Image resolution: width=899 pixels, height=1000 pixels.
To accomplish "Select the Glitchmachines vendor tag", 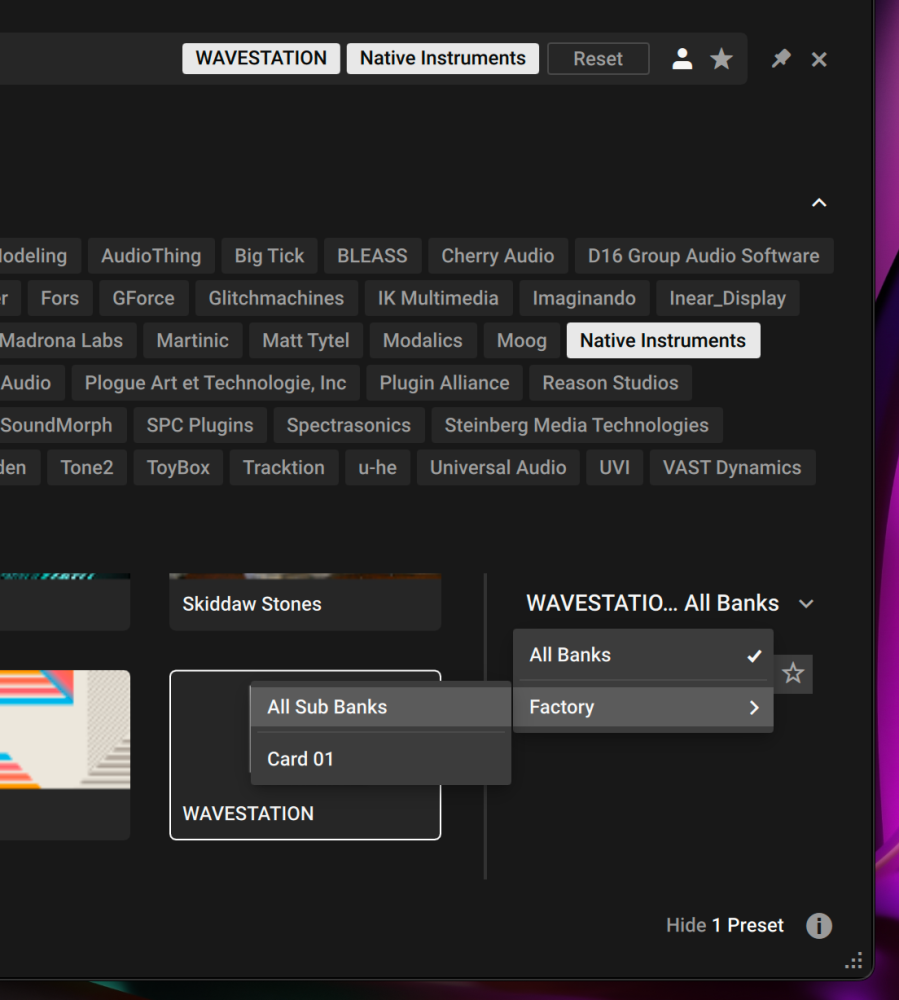I will pos(276,298).
